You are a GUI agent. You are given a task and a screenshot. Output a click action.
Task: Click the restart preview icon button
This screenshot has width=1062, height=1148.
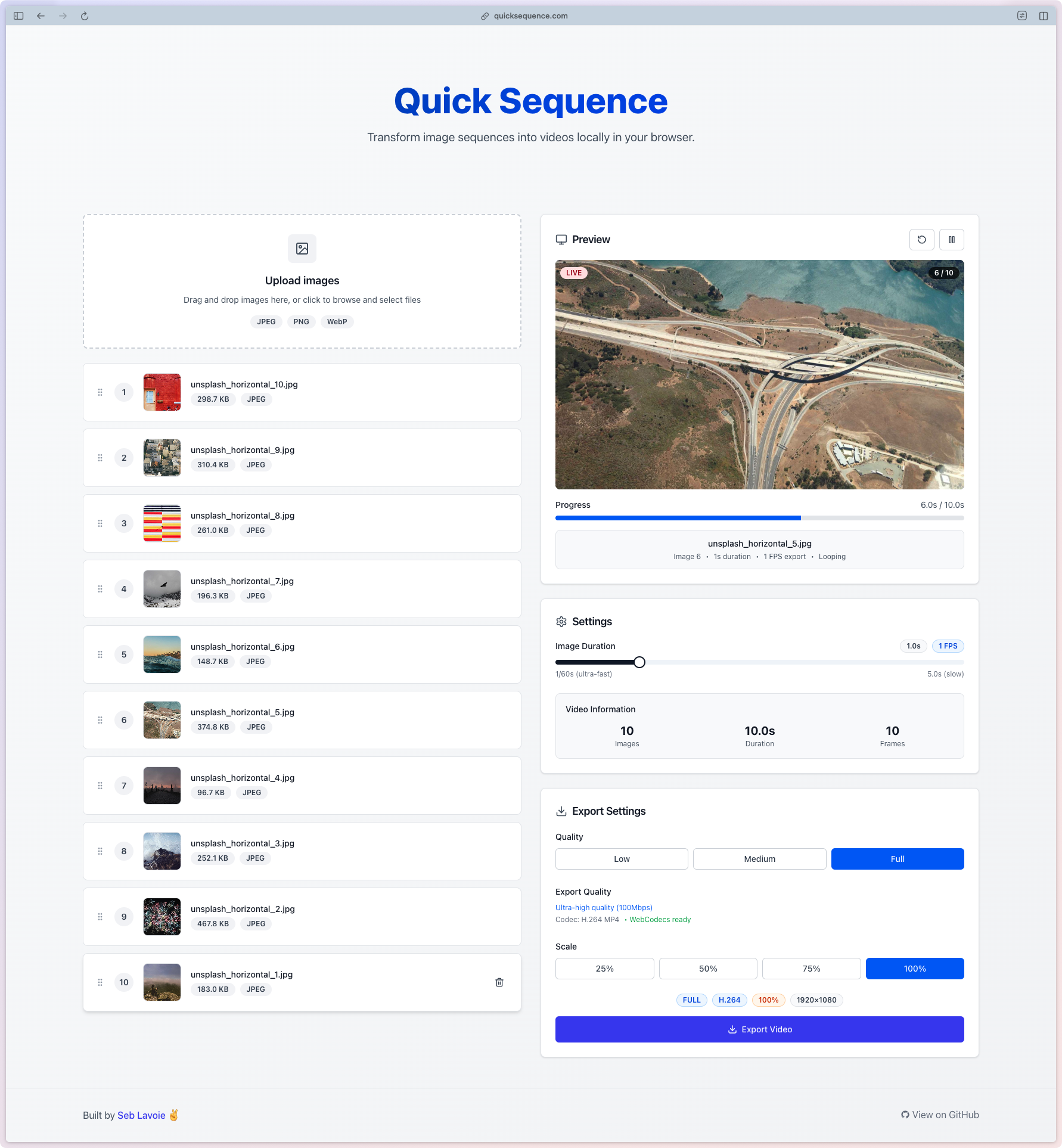[921, 240]
